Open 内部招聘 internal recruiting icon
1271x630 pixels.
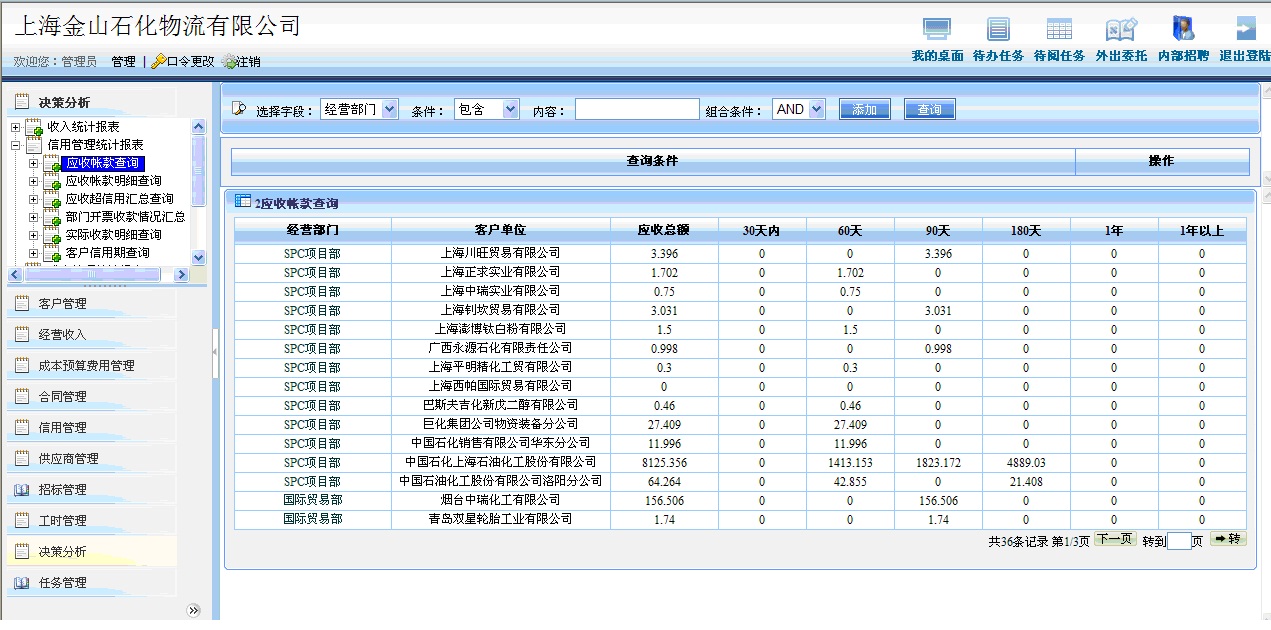1183,30
